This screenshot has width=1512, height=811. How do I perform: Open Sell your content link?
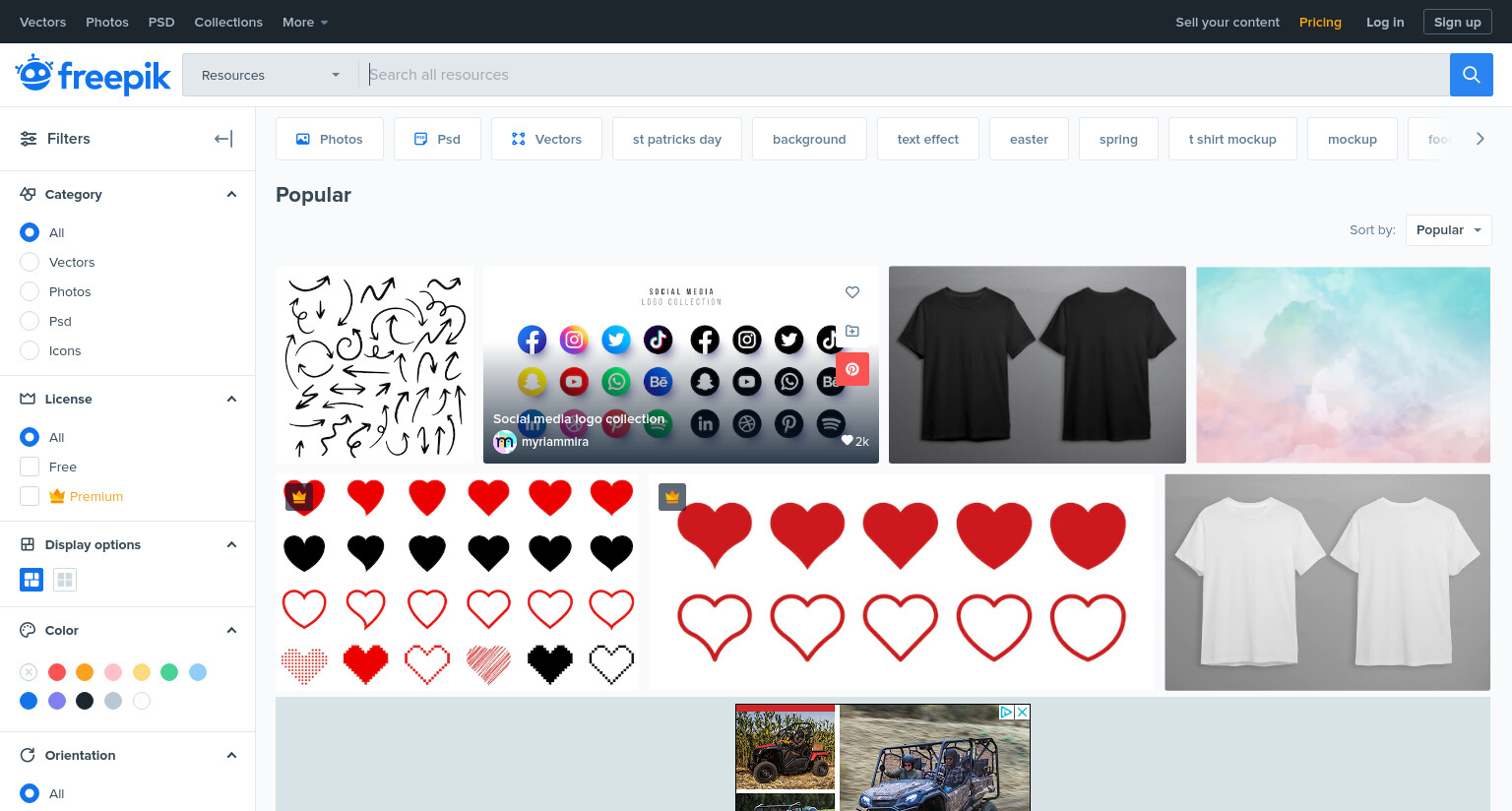[x=1228, y=22]
